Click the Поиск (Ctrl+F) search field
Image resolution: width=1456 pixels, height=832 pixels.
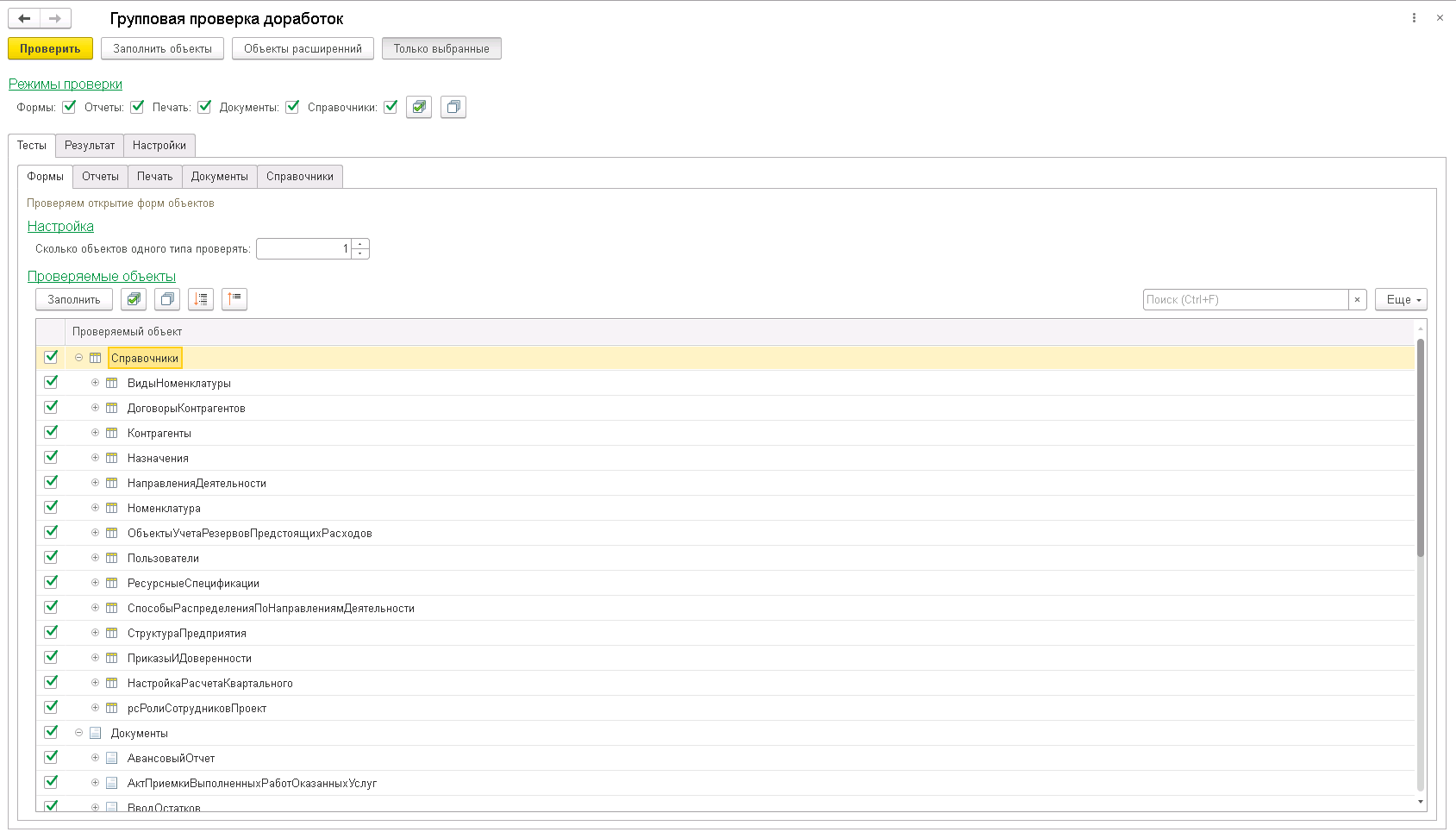point(1246,299)
